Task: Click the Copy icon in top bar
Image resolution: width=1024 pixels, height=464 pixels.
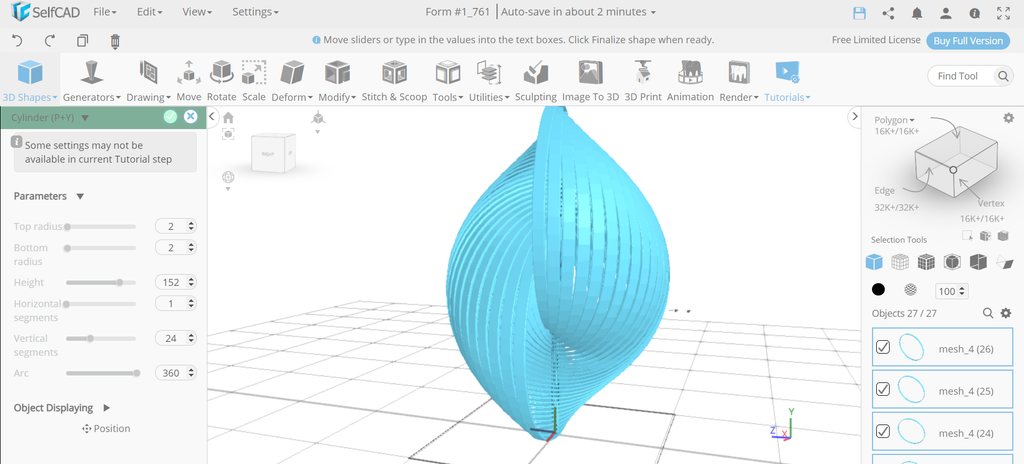Action: (x=82, y=41)
